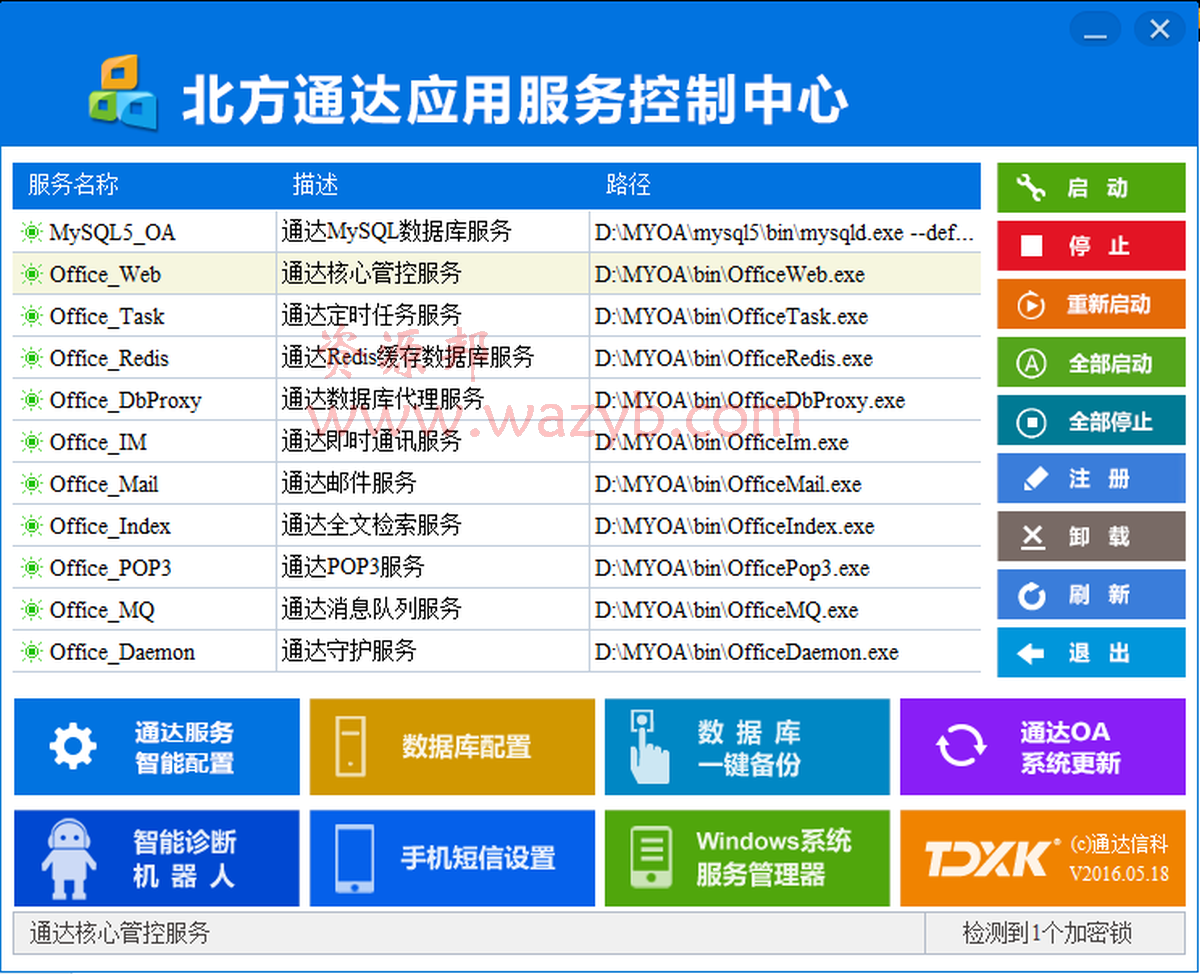1200x974 pixels.
Task: Stop the selected service with 停止
Action: click(1091, 246)
